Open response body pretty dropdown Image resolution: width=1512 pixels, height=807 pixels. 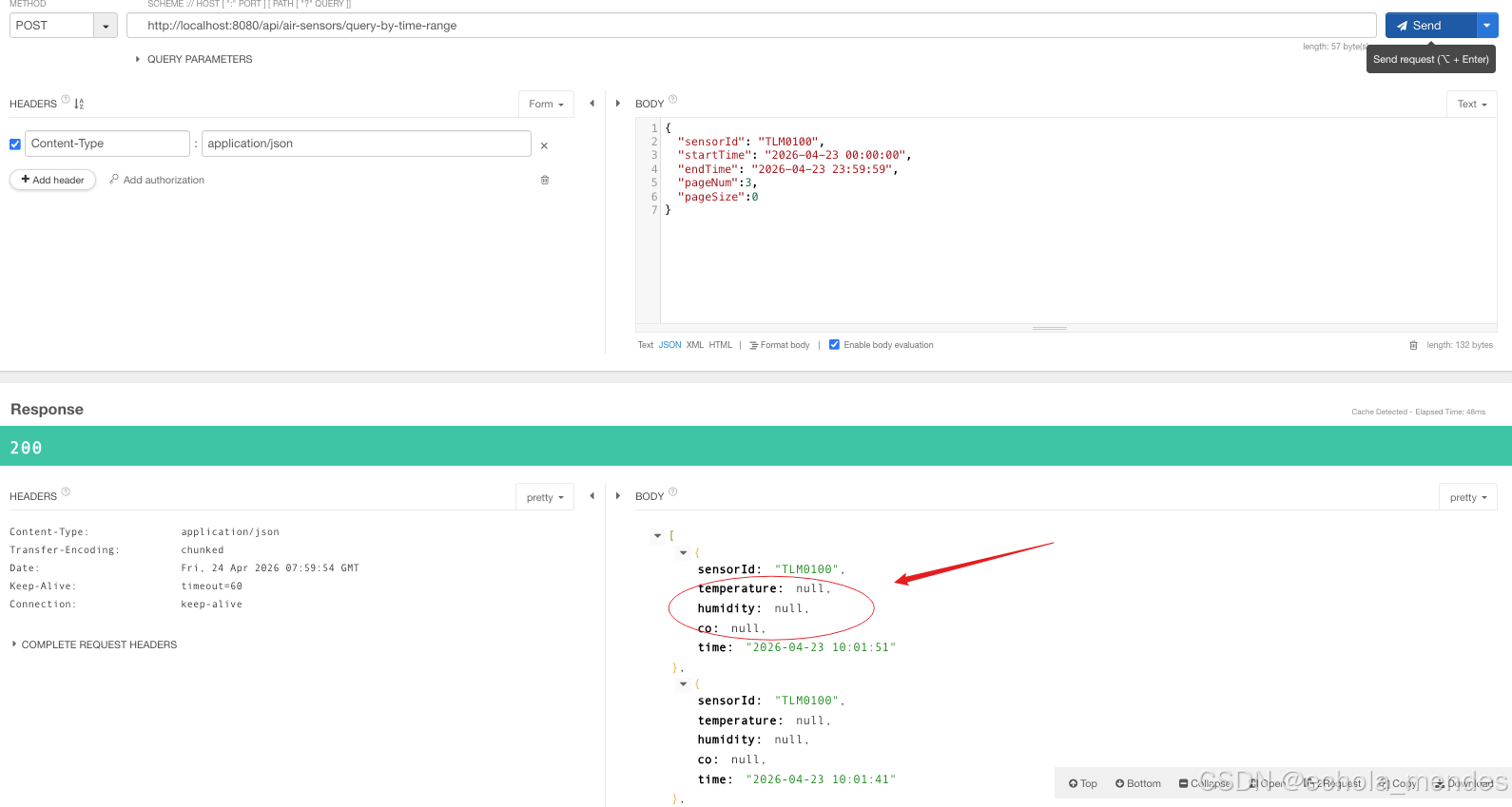(1468, 497)
